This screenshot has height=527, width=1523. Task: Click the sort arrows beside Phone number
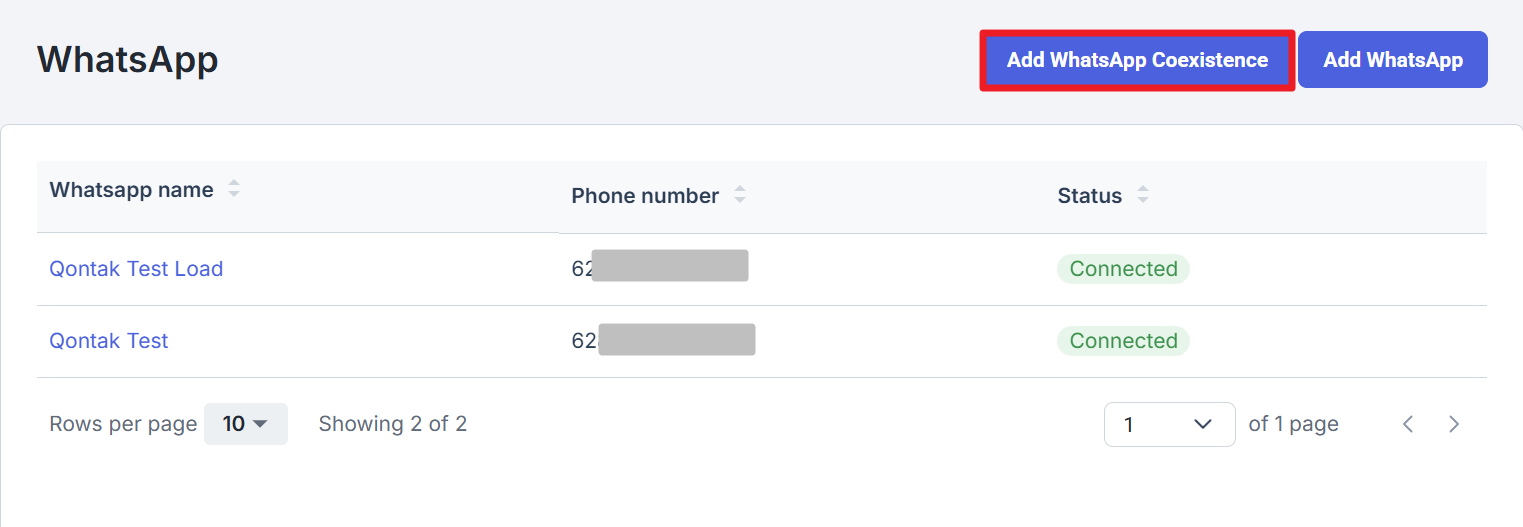pyautogui.click(x=740, y=196)
